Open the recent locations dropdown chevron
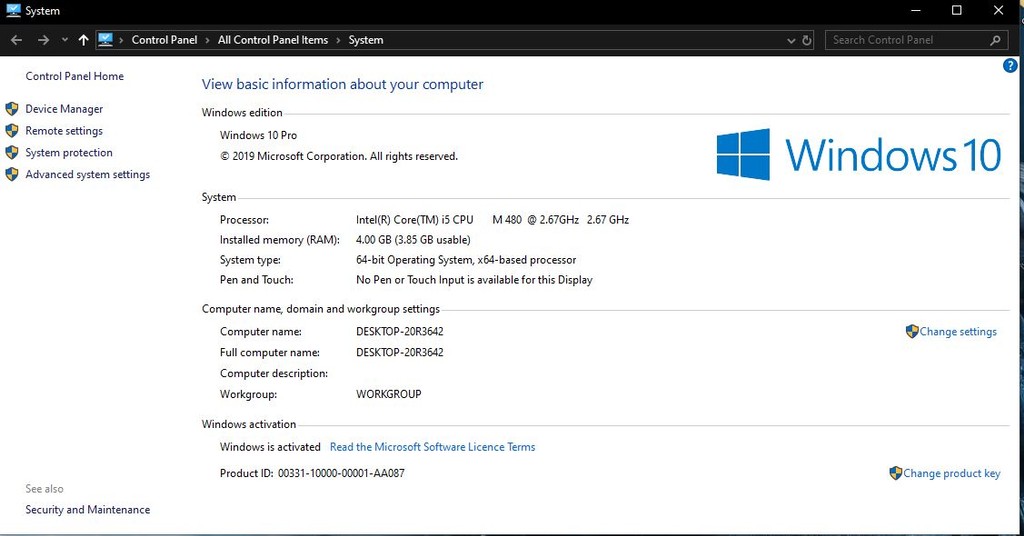Screen dimensions: 1024x536 click(x=64, y=40)
